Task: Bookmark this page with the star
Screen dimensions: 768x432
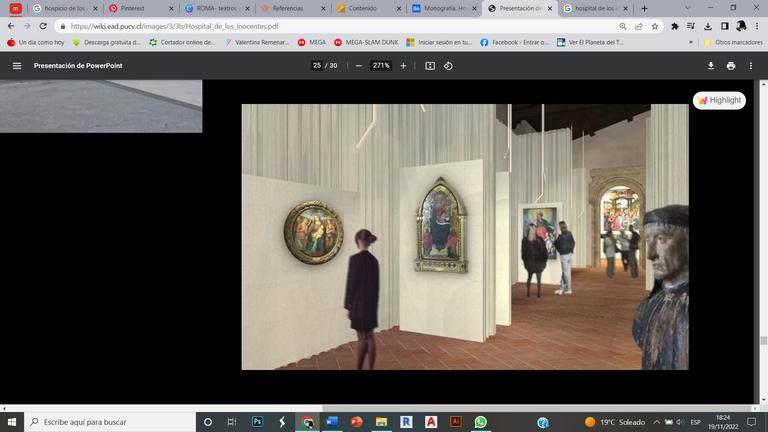Action: [655, 26]
